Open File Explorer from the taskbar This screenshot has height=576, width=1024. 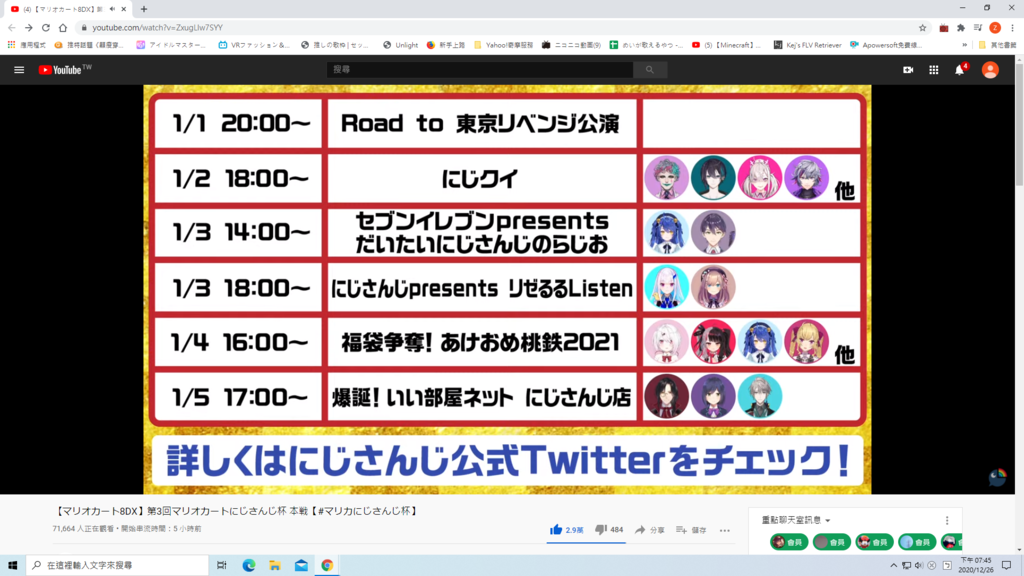[275, 565]
